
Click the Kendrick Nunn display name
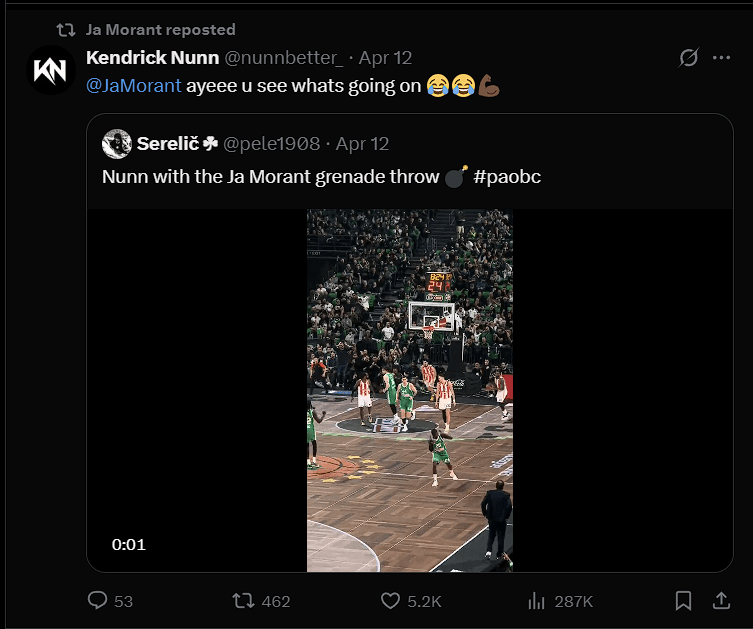coord(146,58)
